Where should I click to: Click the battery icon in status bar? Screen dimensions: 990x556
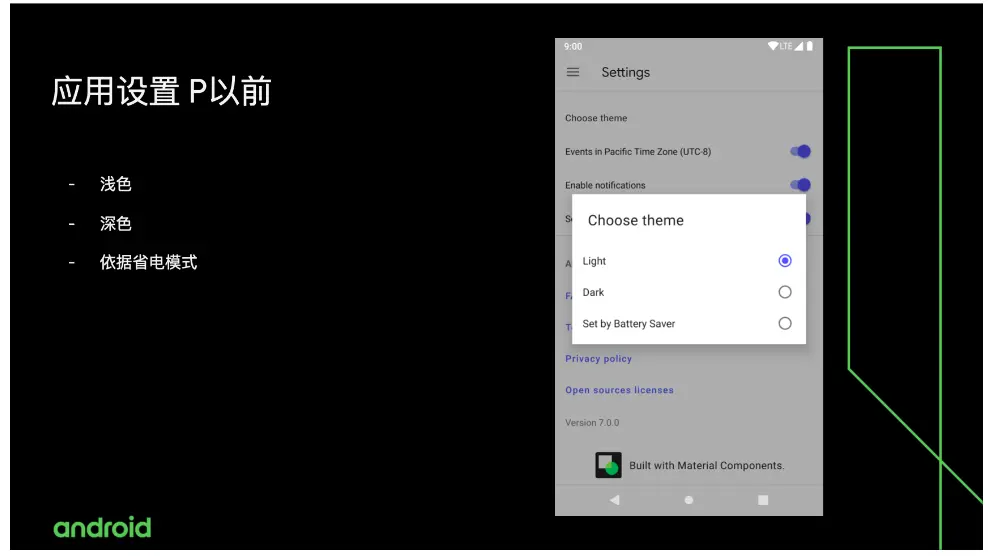tap(809, 46)
